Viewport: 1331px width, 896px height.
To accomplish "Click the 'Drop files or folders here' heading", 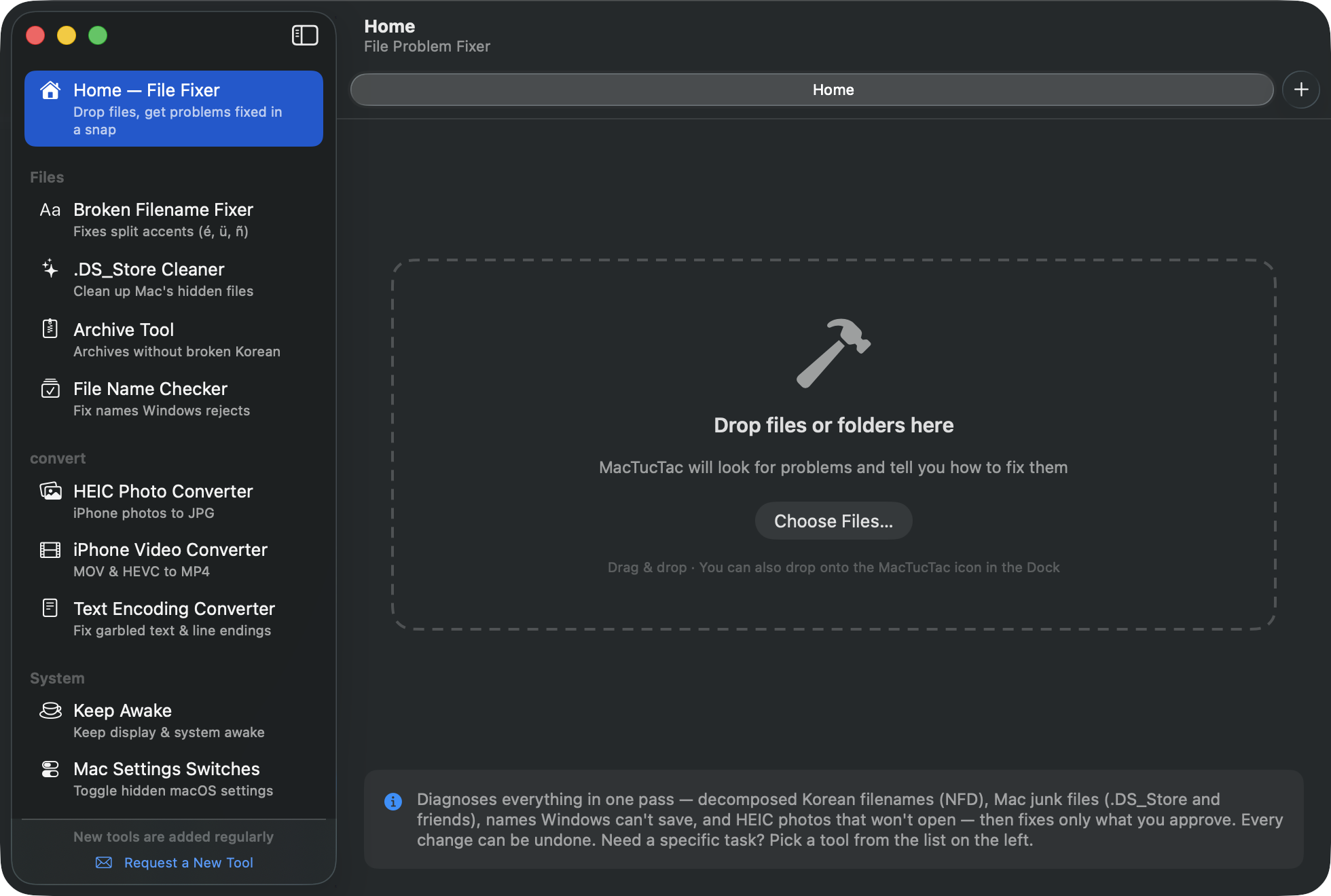I will 834,426.
